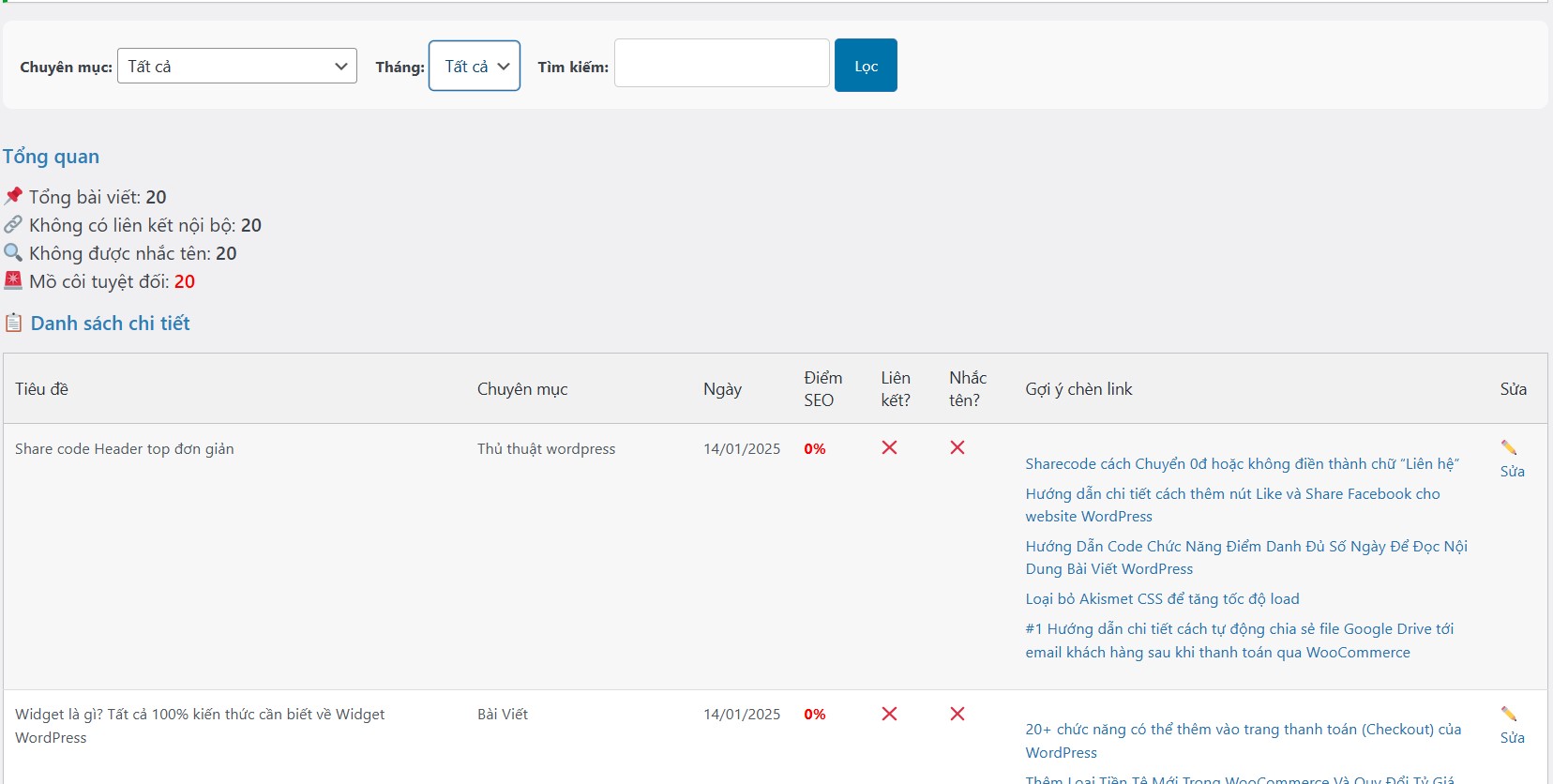The height and width of the screenshot is (784, 1553).
Task: Click the Nhắc tên? column header
Action: [x=968, y=389]
